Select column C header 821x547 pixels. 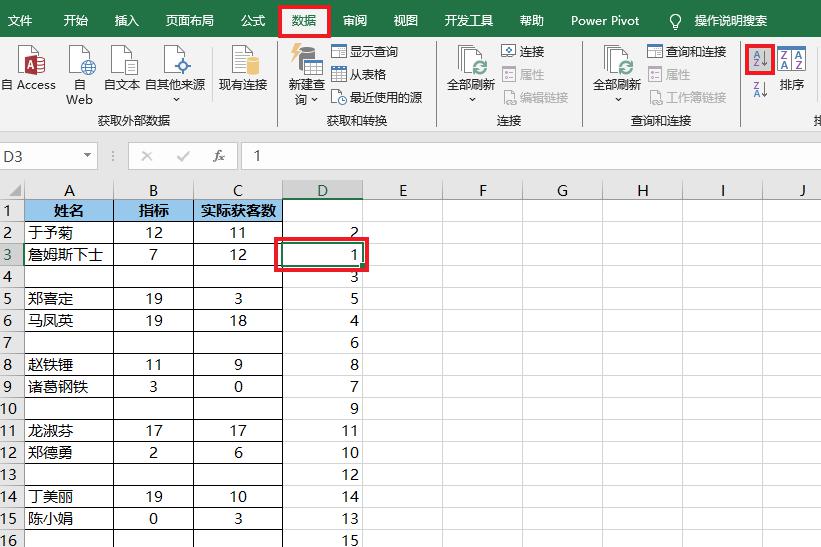point(238,190)
